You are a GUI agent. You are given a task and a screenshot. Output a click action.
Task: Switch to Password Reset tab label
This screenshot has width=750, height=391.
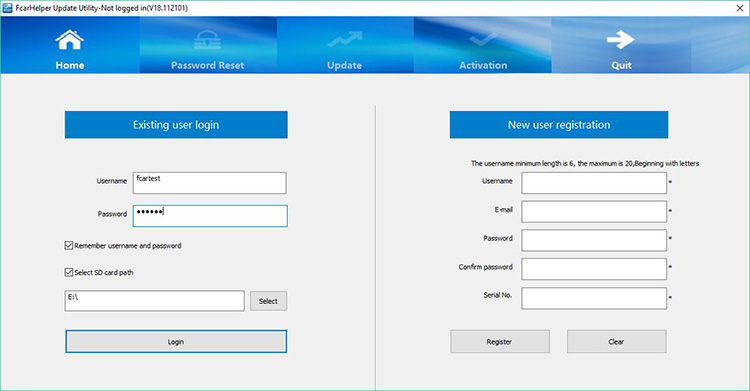[208, 65]
